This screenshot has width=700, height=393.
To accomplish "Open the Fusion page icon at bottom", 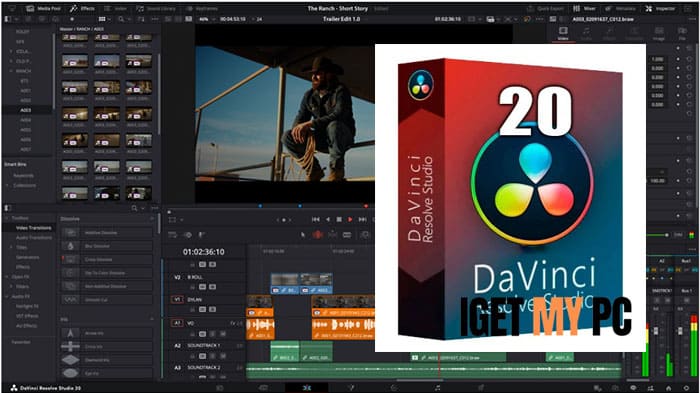I will coord(350,388).
